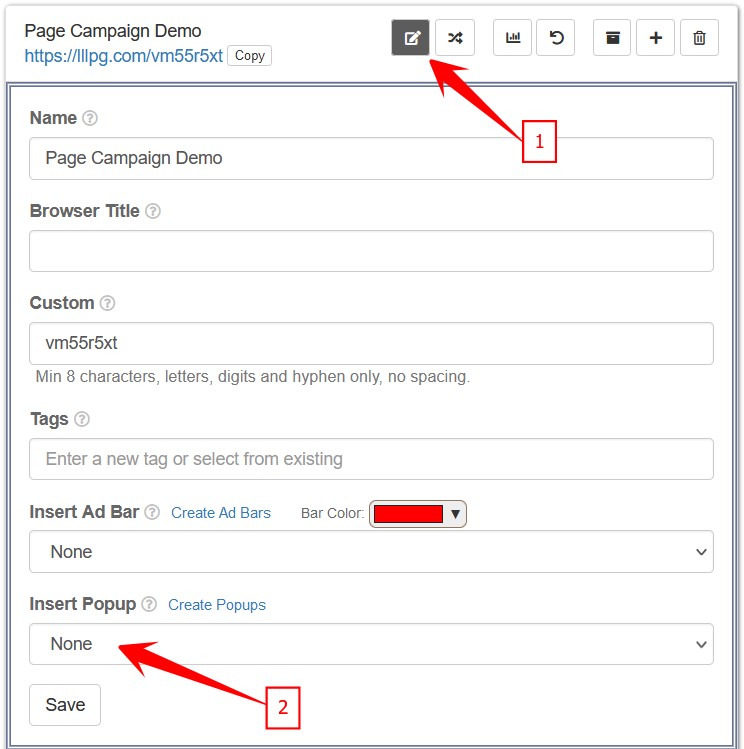Click the archive box icon
The height and width of the screenshot is (749, 744).
tap(612, 38)
